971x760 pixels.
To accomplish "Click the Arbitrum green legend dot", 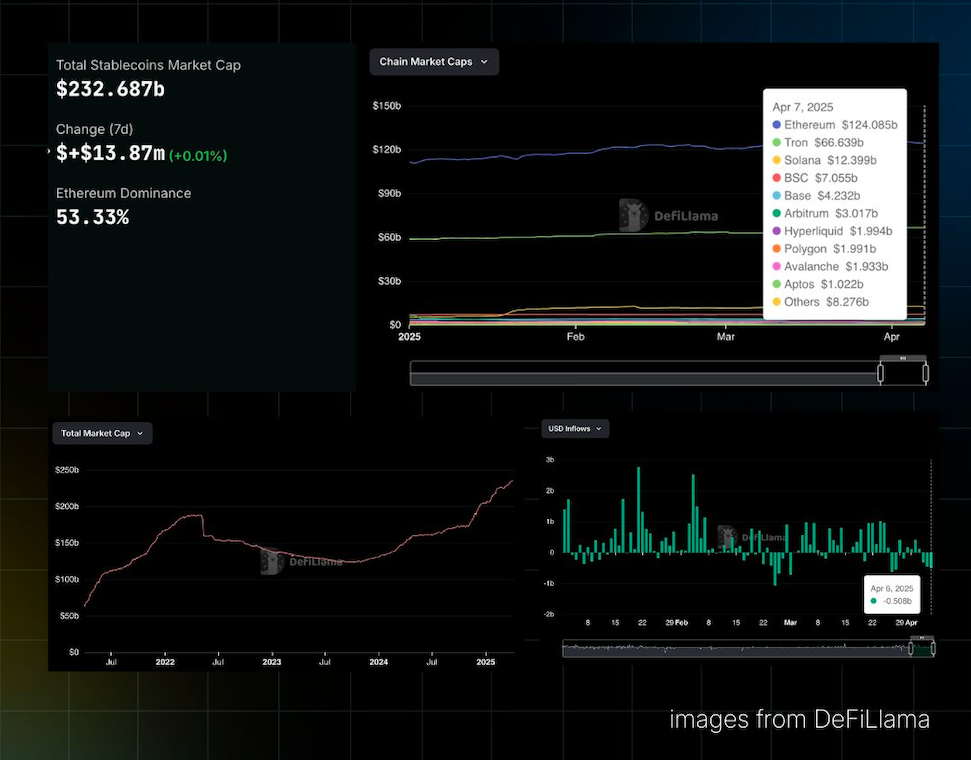I will [776, 214].
